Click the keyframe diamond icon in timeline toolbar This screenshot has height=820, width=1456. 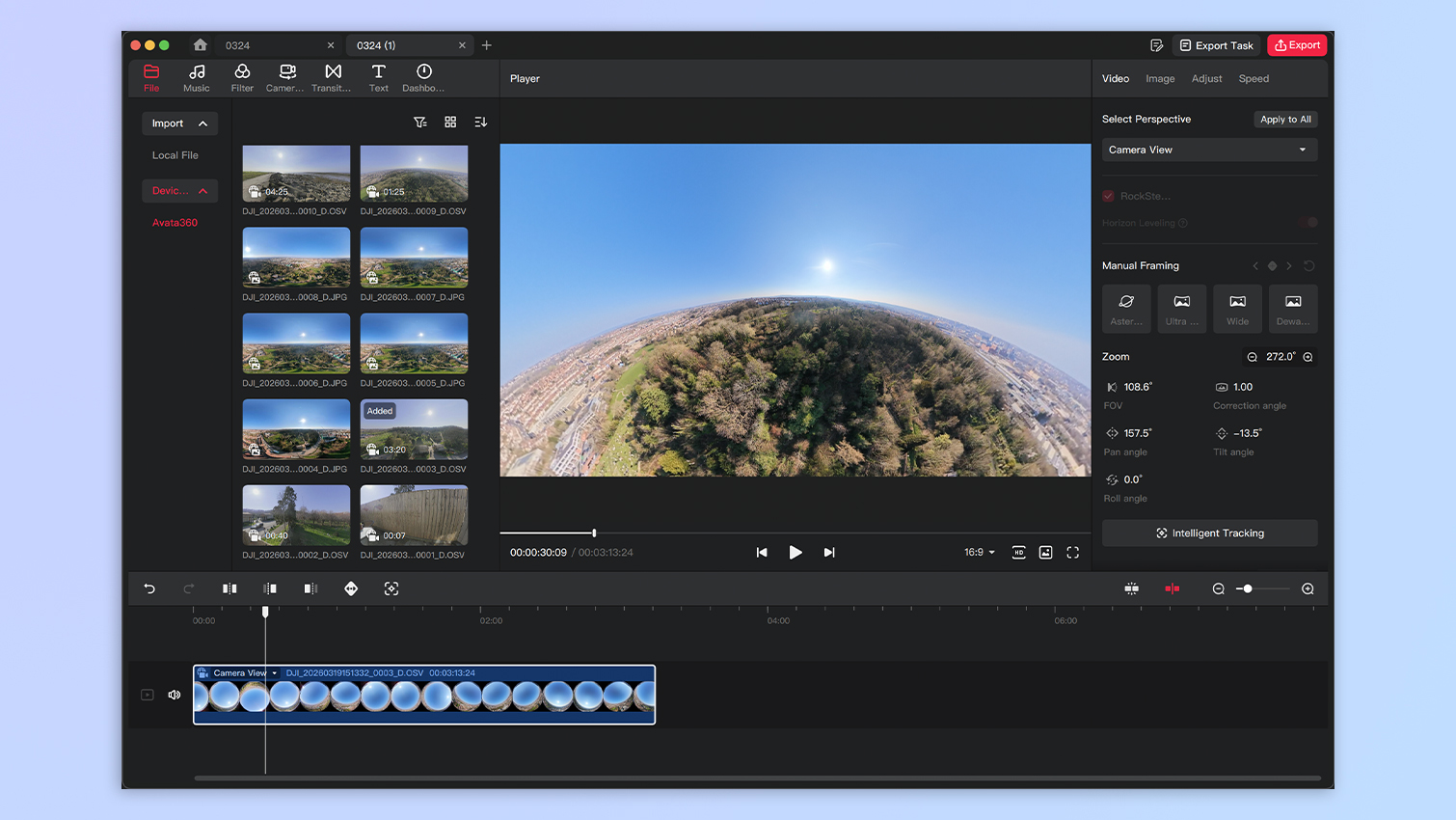pos(351,588)
